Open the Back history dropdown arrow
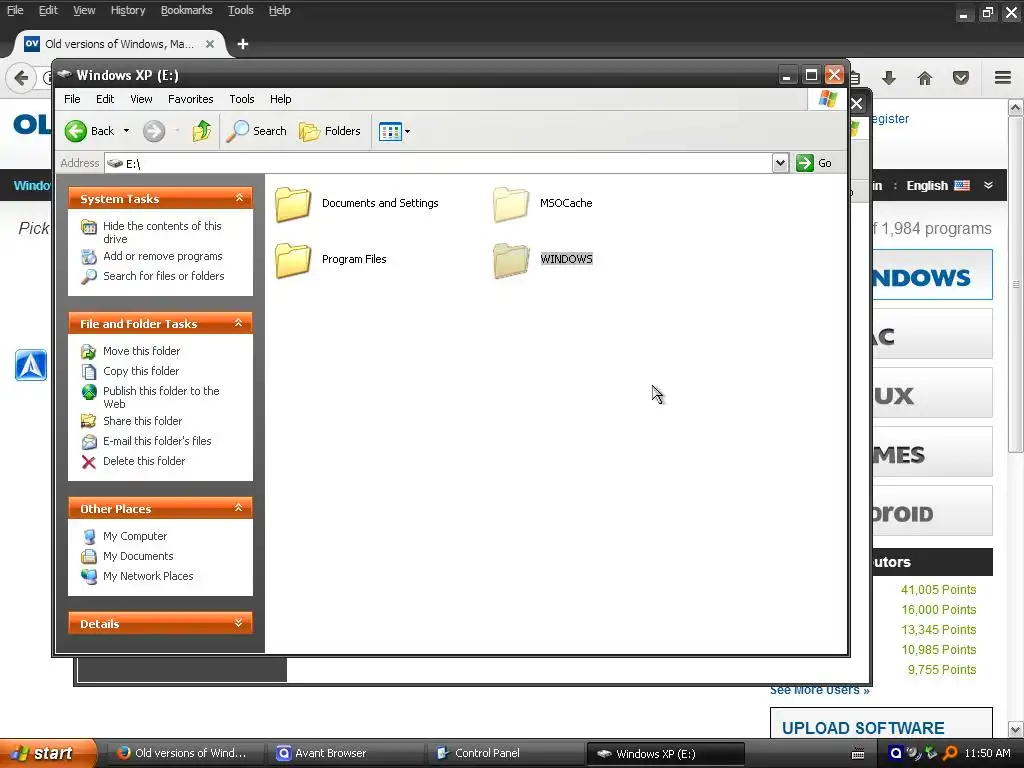Screen dimensions: 1024x768 126,131
